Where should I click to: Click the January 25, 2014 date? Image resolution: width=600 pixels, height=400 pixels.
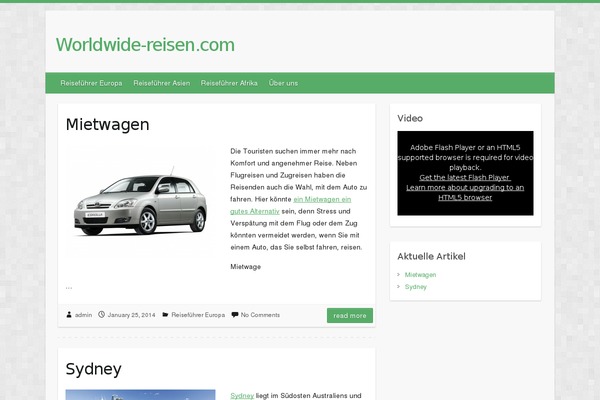click(131, 315)
